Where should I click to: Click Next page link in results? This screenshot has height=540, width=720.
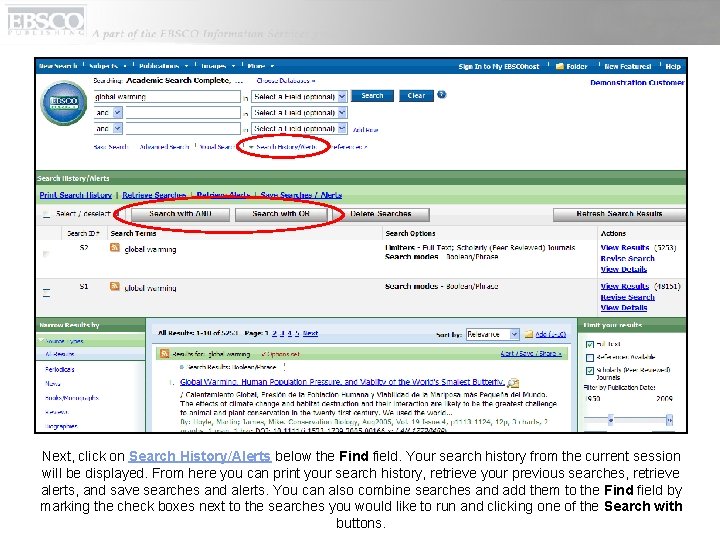pyautogui.click(x=310, y=333)
